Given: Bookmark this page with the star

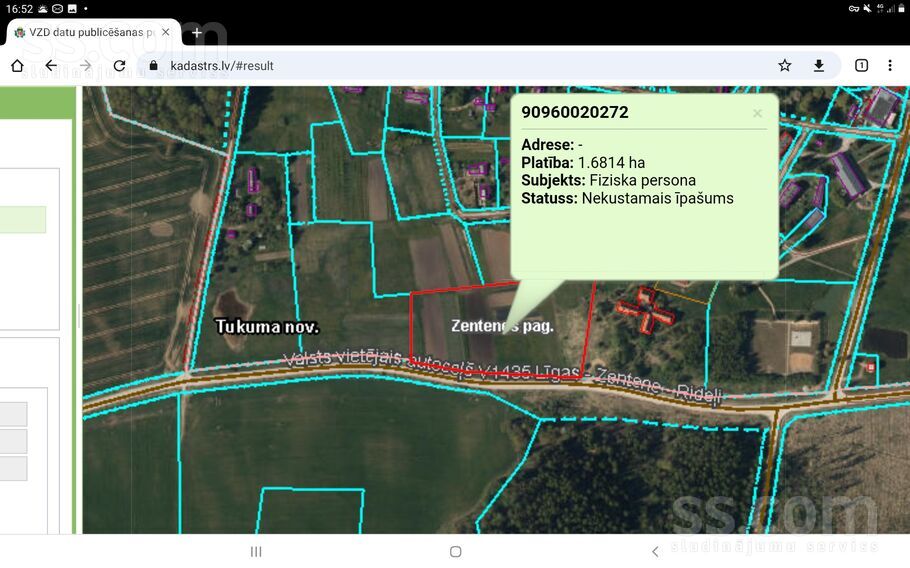Looking at the screenshot, I should coord(785,66).
